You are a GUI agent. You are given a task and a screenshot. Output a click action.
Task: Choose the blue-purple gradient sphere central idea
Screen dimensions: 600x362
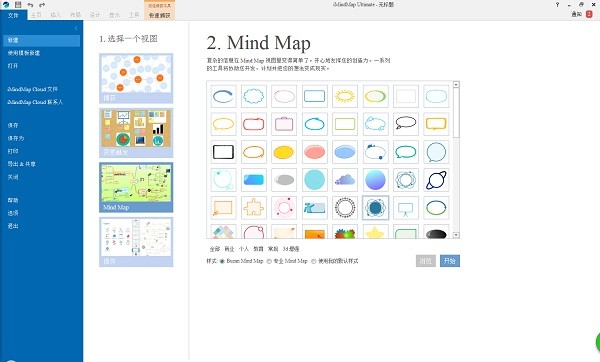click(x=375, y=180)
